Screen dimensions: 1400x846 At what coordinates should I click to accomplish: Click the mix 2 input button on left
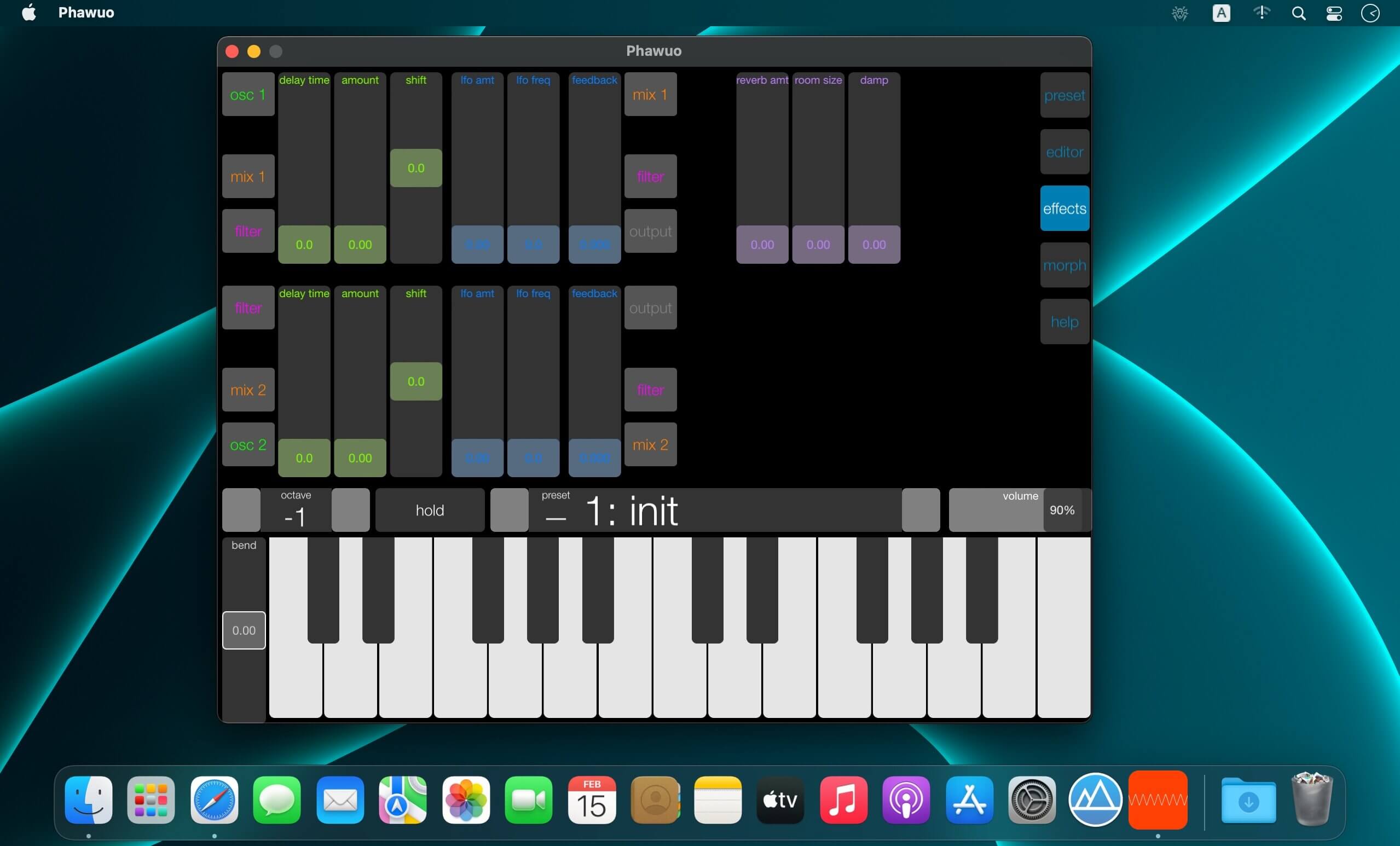248,390
